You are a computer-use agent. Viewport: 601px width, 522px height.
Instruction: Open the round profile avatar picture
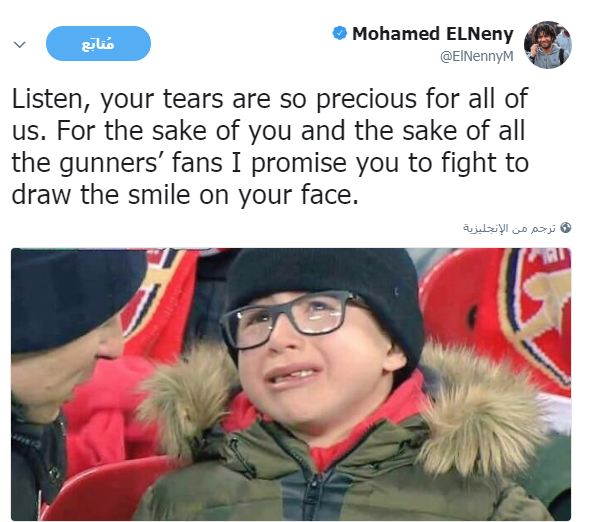click(548, 45)
